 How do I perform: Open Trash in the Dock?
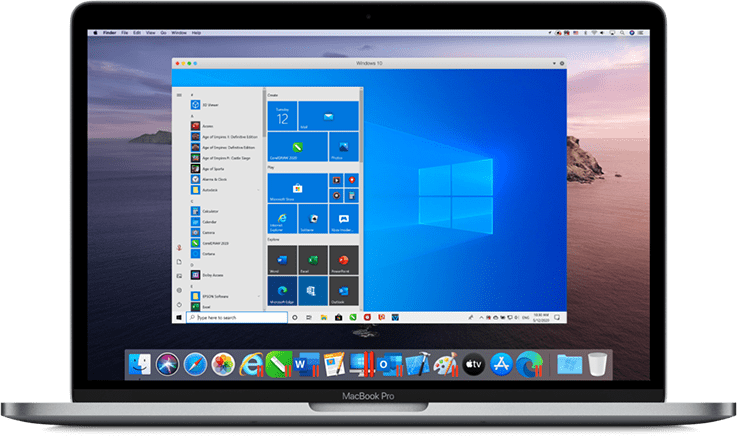click(x=597, y=364)
